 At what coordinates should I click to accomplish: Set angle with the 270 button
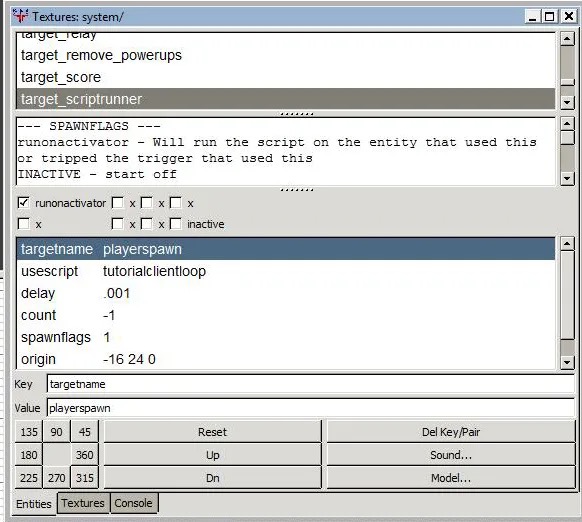pyautogui.click(x=56, y=478)
